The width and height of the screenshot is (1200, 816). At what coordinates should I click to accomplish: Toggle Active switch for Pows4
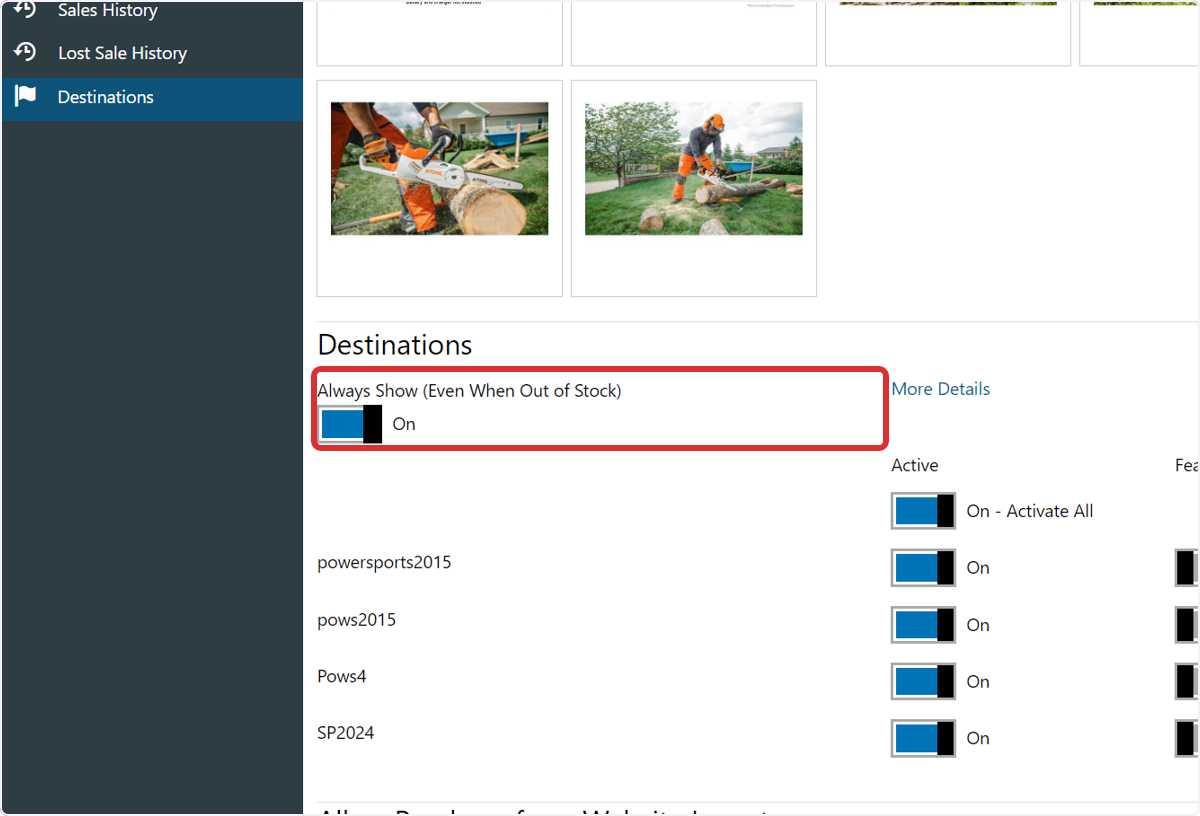pos(923,682)
